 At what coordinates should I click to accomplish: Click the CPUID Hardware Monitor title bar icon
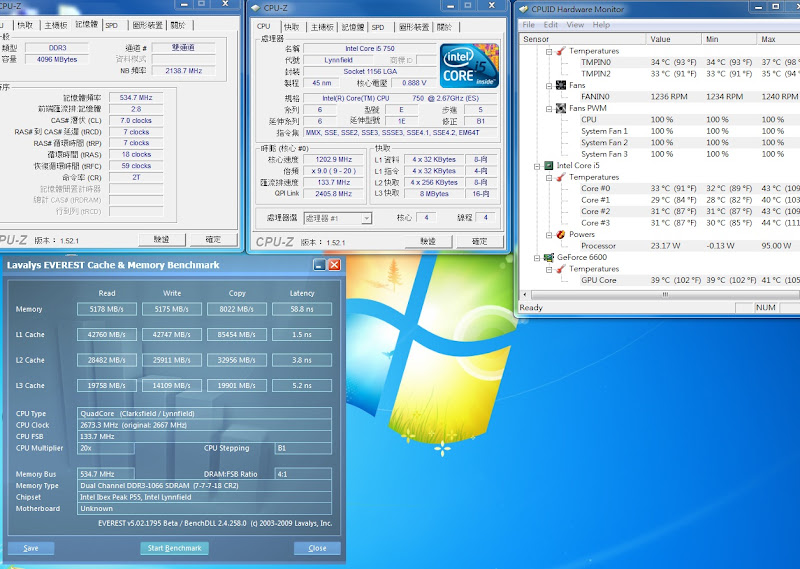(523, 9)
